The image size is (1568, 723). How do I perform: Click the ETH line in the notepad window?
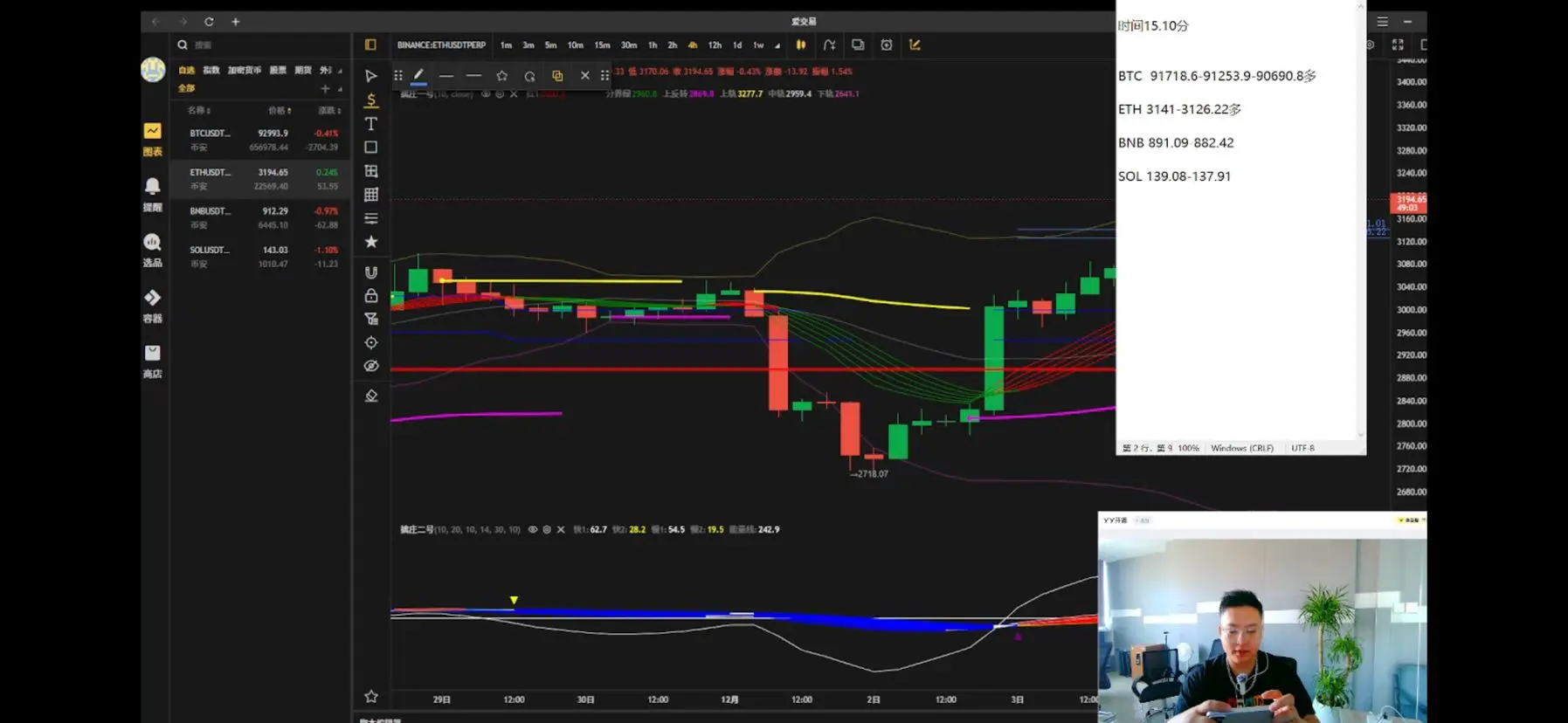point(1179,109)
